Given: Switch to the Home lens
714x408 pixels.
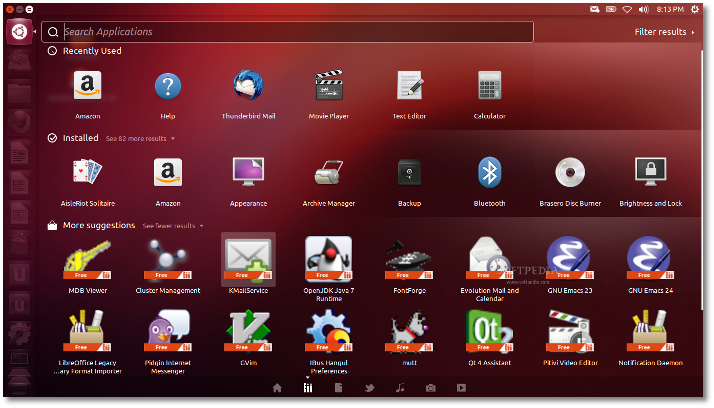Looking at the screenshot, I should pos(277,388).
